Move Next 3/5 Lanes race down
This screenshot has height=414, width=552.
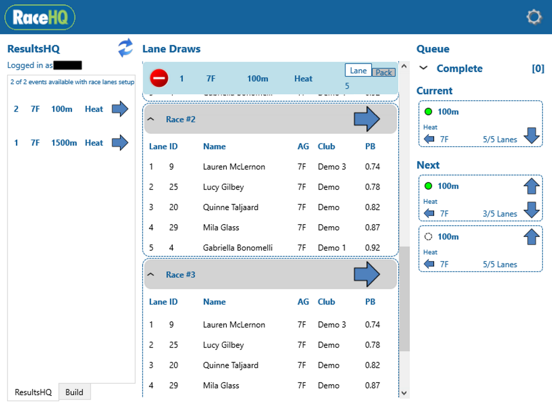pos(532,210)
